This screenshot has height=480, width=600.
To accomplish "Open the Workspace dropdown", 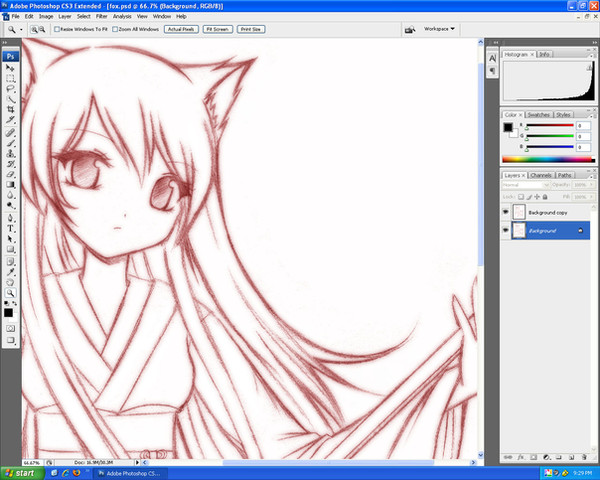I will coord(437,29).
